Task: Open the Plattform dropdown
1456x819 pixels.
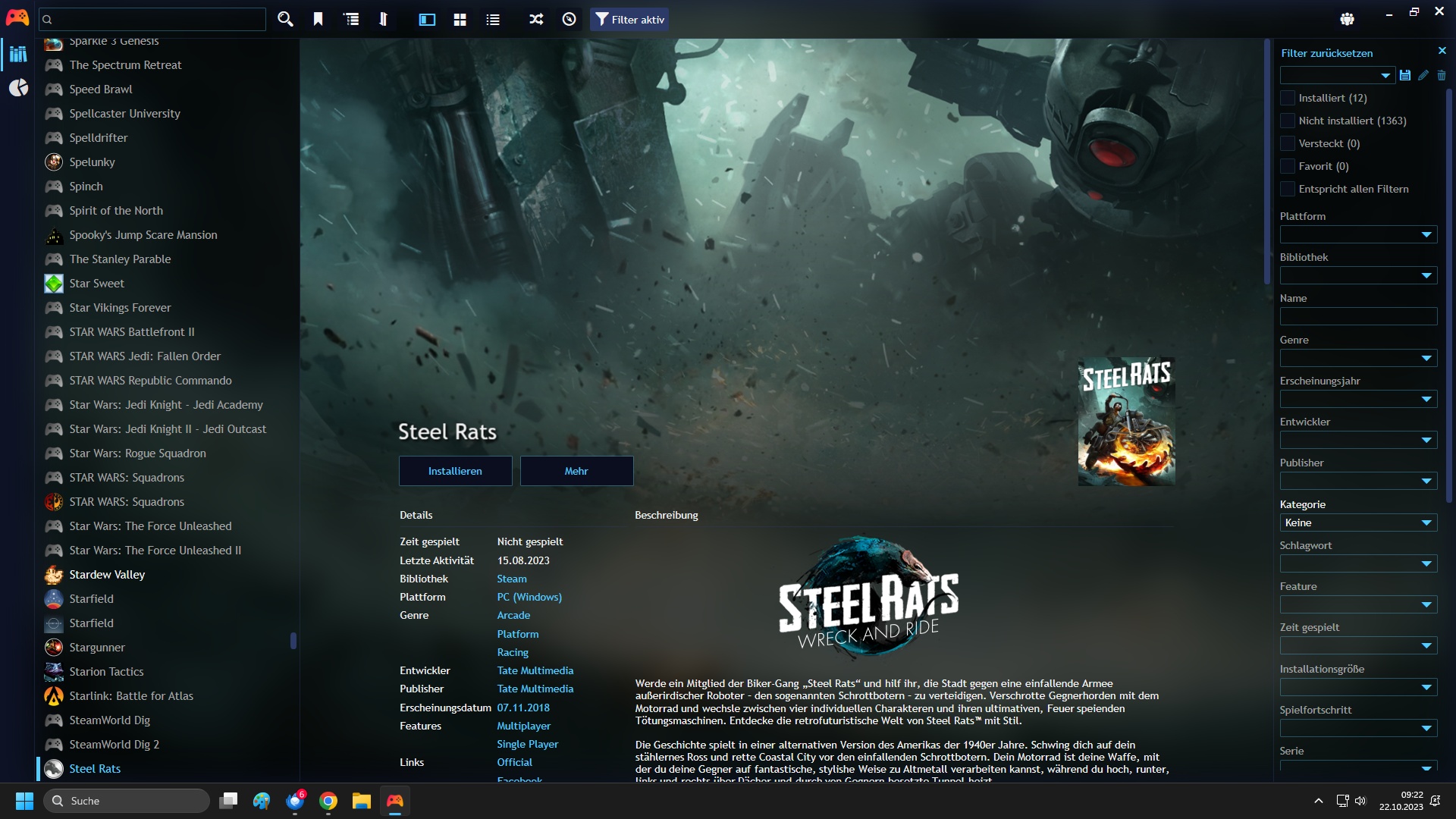Action: pos(1357,234)
